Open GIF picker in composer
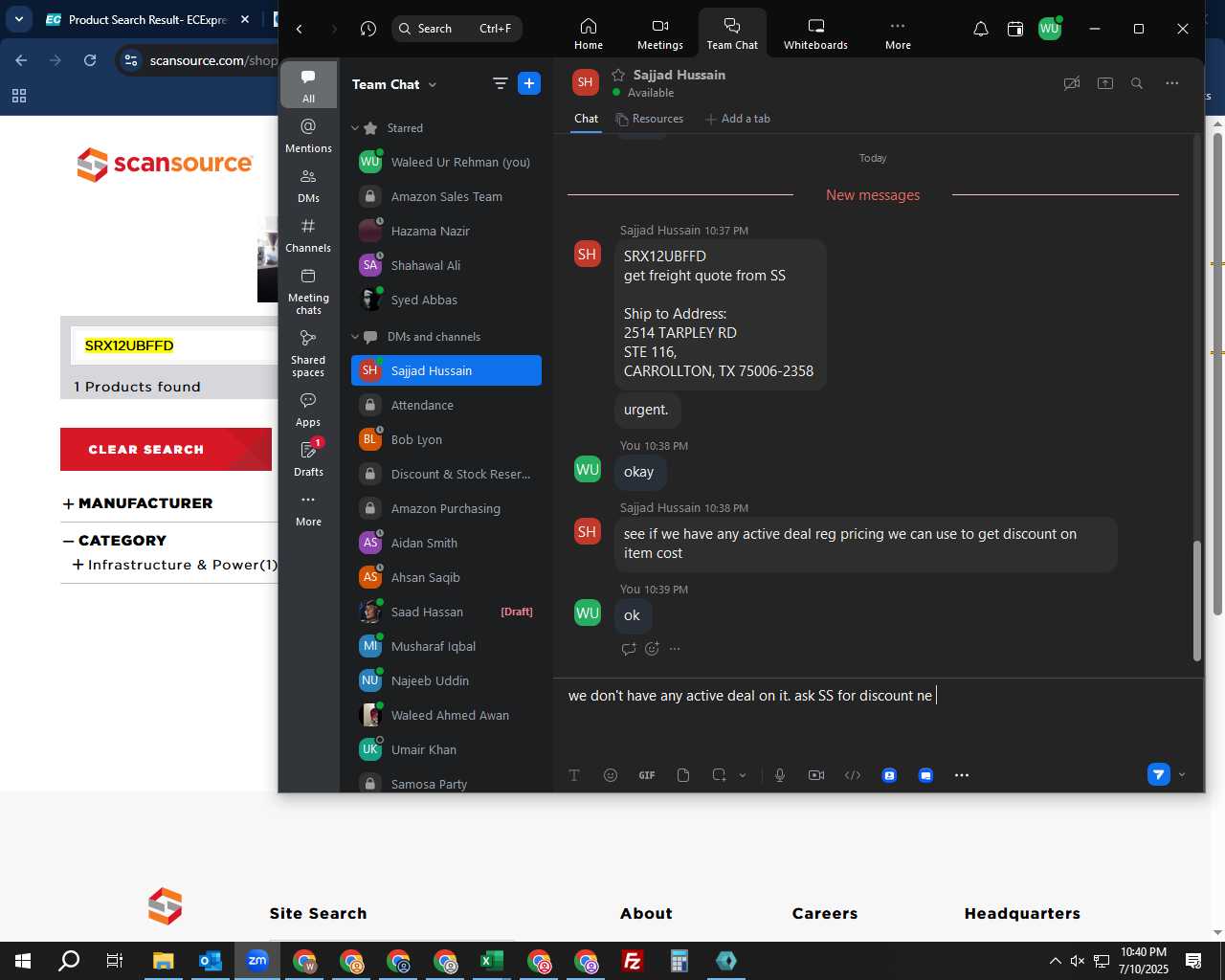Viewport: 1225px width, 980px height. coord(647,775)
